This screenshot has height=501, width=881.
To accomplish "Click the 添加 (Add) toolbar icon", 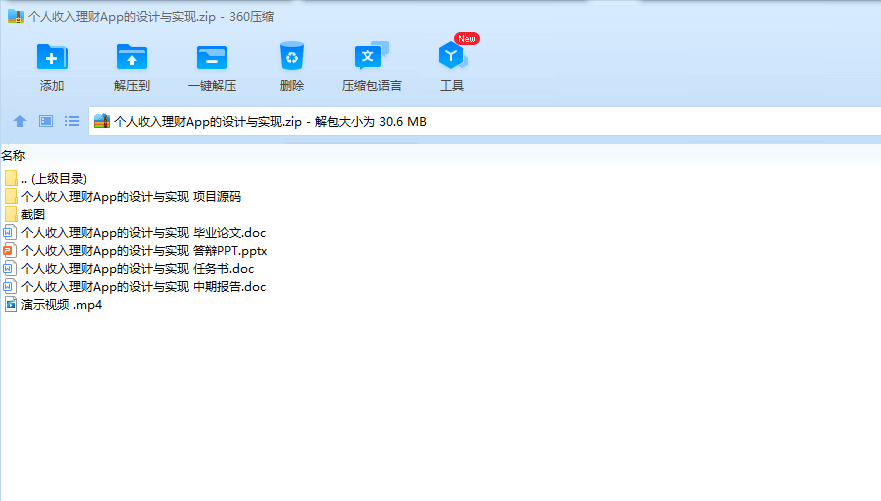I will point(52,57).
